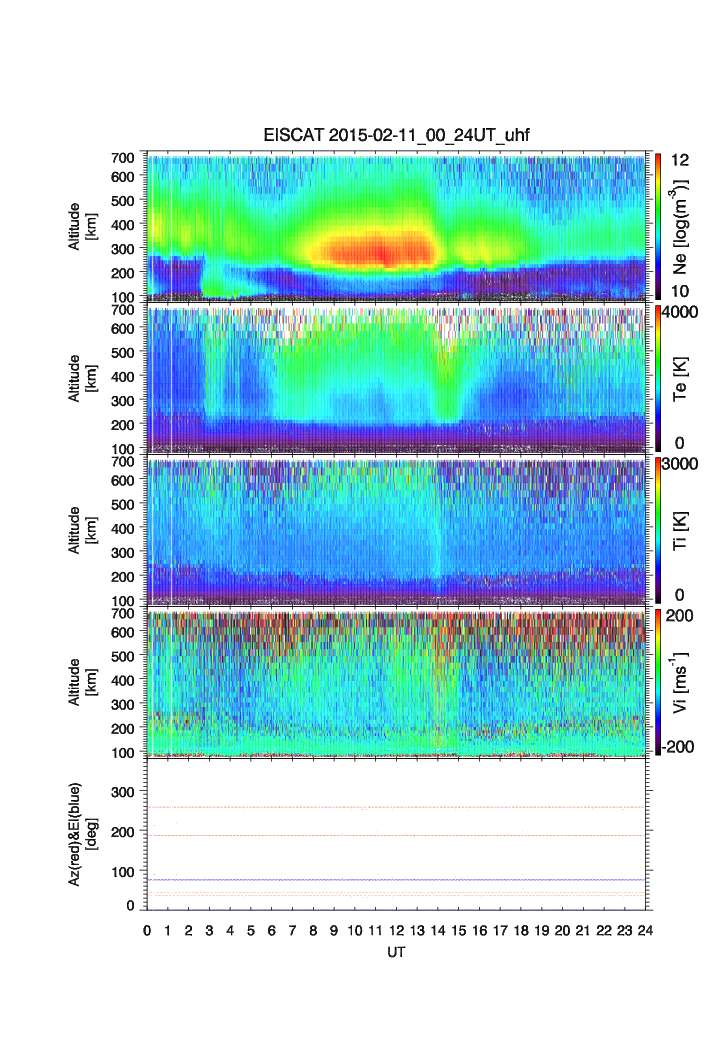This screenshot has width=708, height=1062.
Task: Click the Vi [ms-1] colorbar label
Action: click(680, 682)
